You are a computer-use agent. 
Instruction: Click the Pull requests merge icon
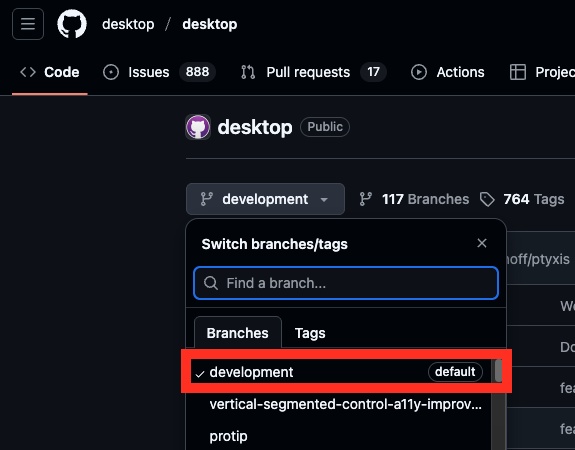tap(248, 72)
